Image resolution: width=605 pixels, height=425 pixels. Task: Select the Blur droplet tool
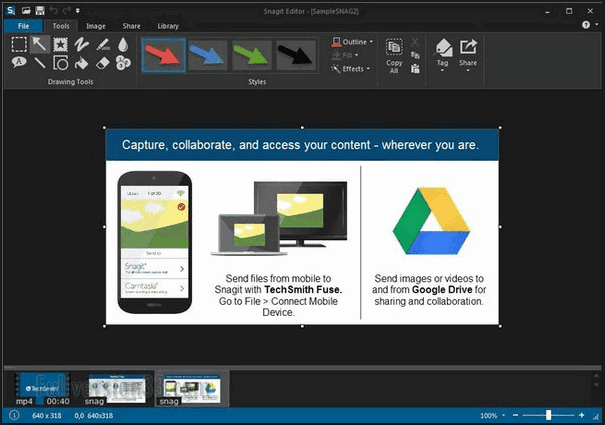tap(123, 44)
